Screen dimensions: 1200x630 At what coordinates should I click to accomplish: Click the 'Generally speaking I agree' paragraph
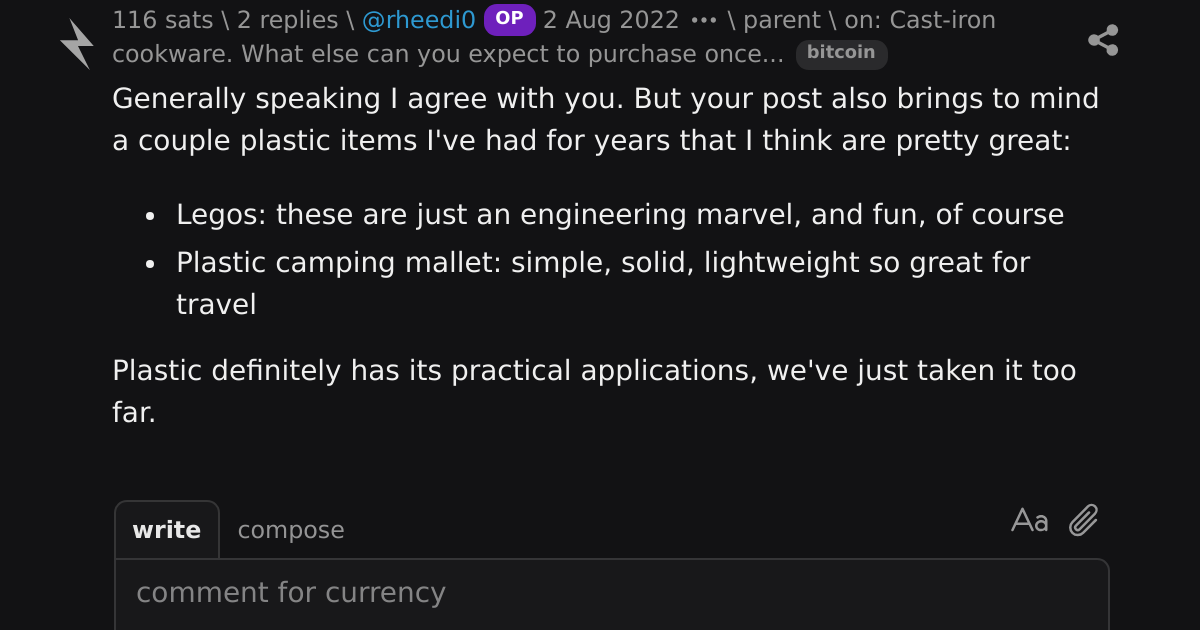(605, 120)
